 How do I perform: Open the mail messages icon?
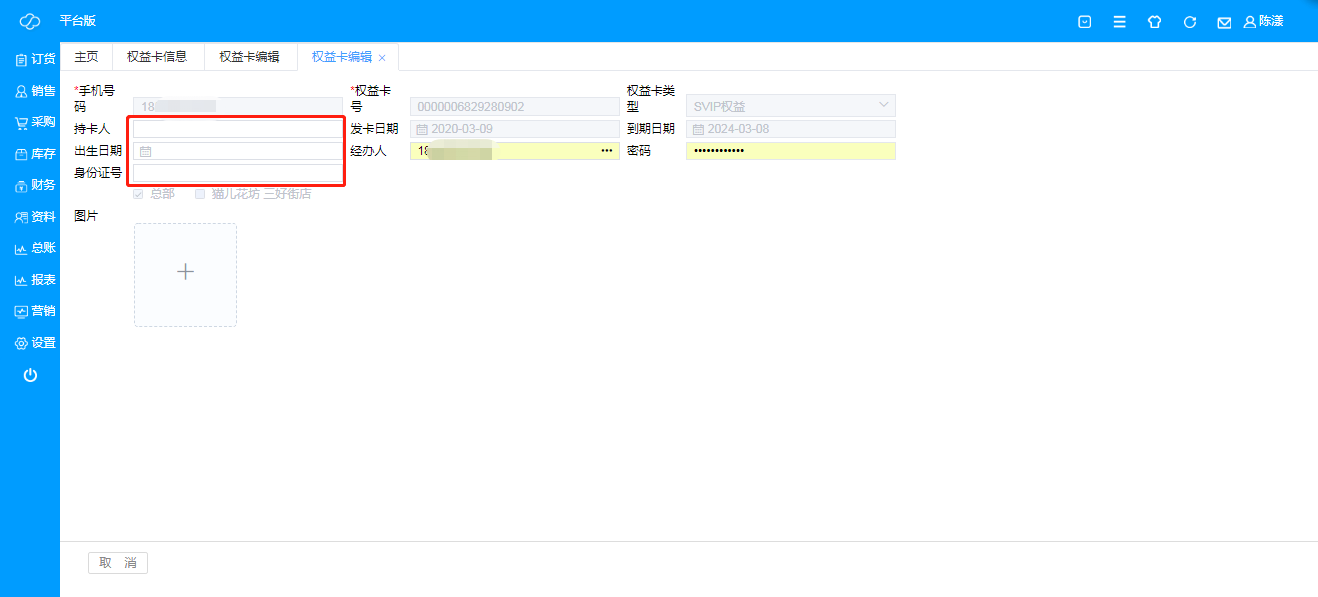[x=1224, y=22]
